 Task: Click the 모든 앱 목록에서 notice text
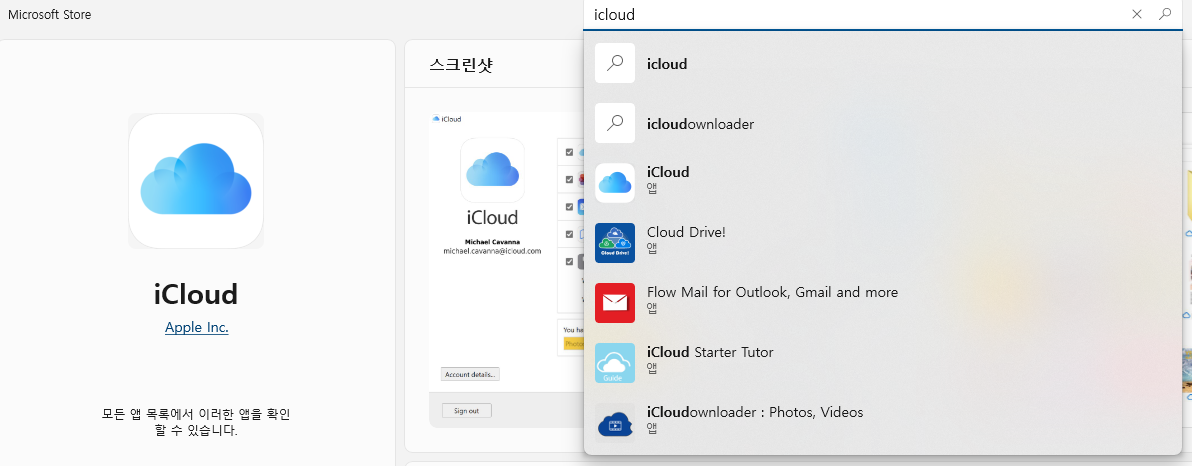coord(196,422)
